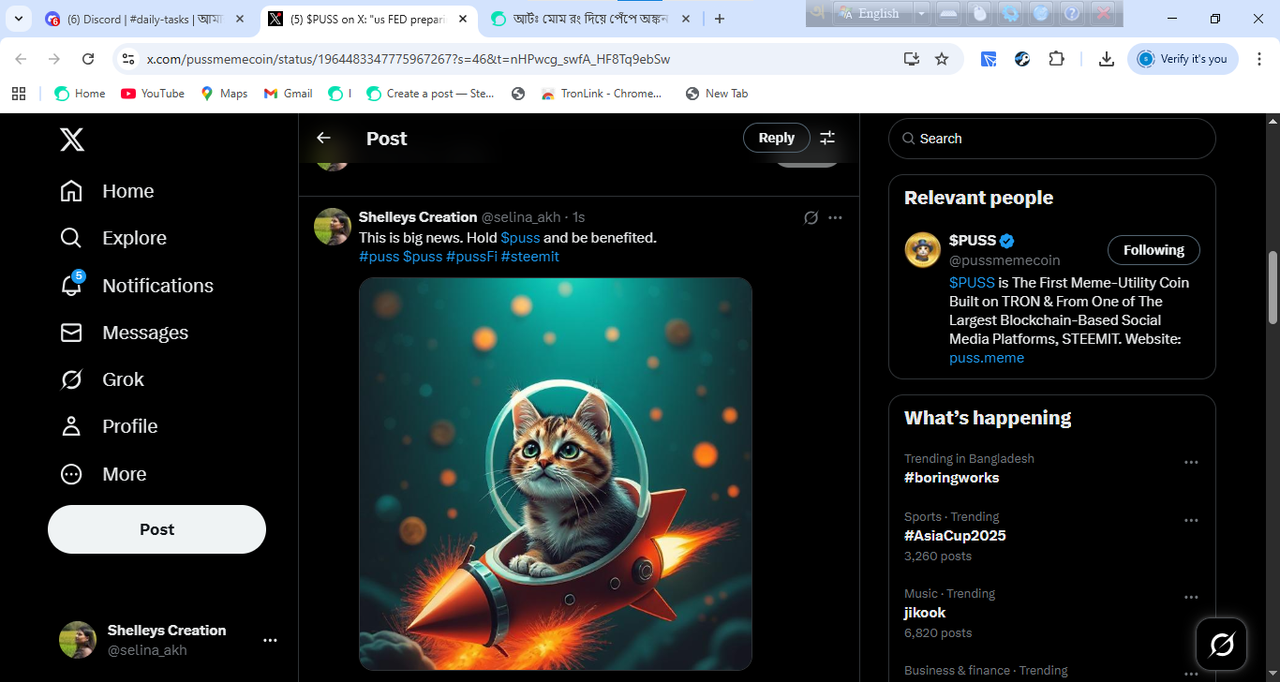1280x682 pixels.
Task: Go back using the Post arrow
Action: (x=323, y=138)
